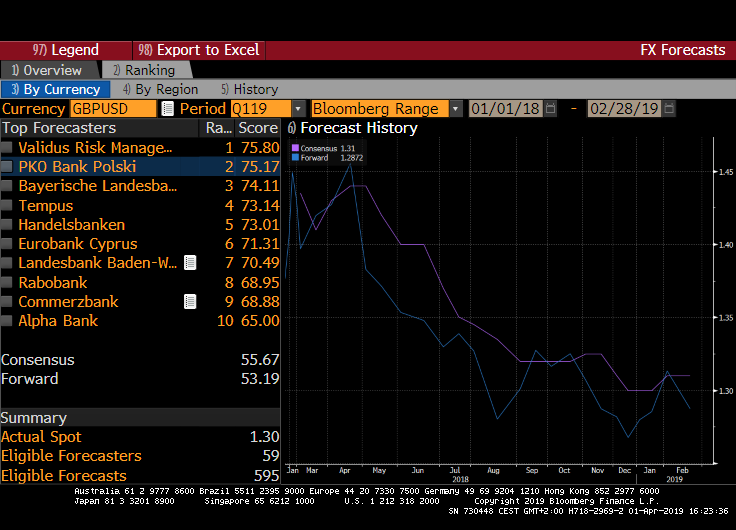Click the document icon next to Landesbank Baden-W
736x530 pixels.
[x=190, y=263]
